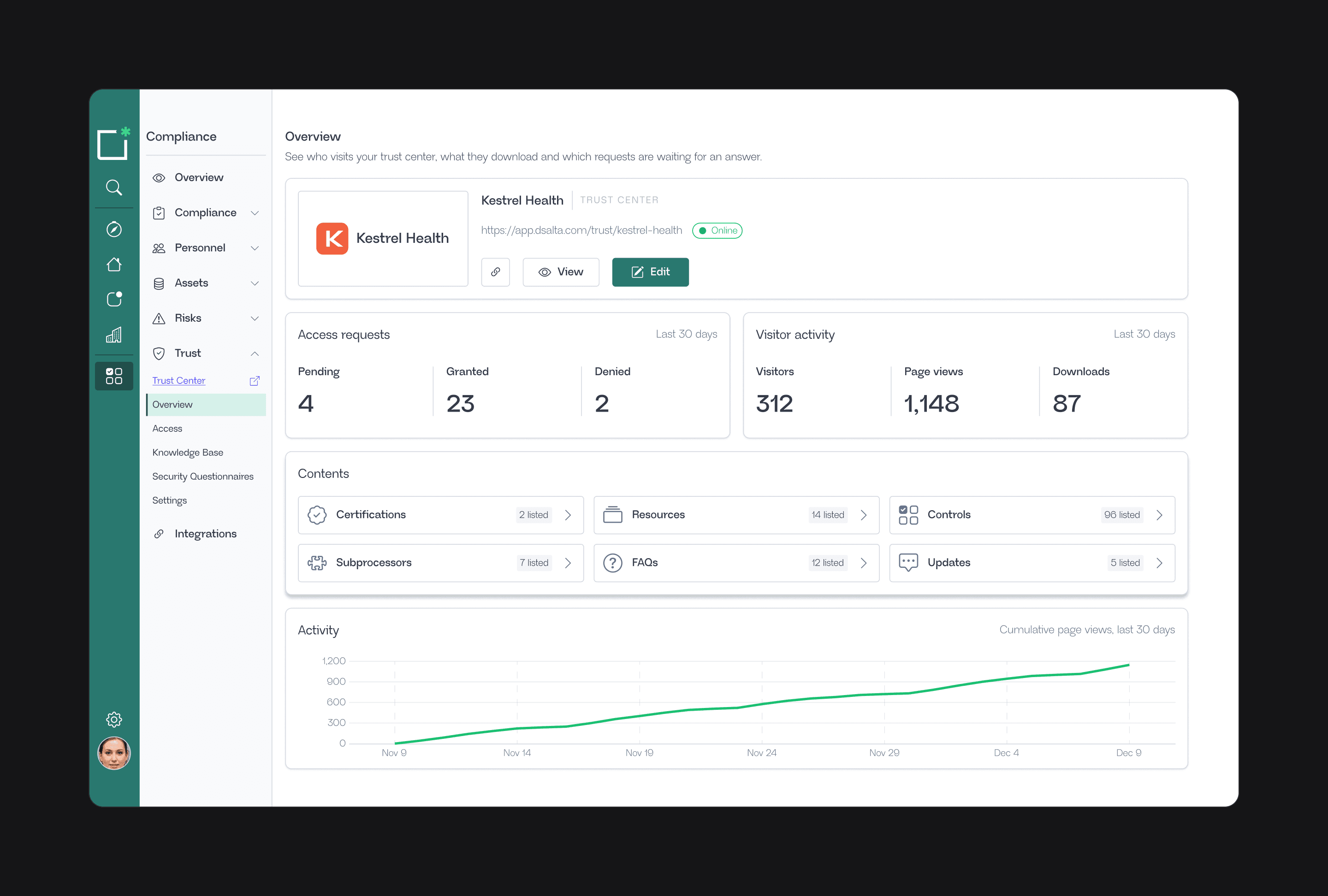Open the Controls row arrow
1328x896 pixels.
tap(1159, 515)
